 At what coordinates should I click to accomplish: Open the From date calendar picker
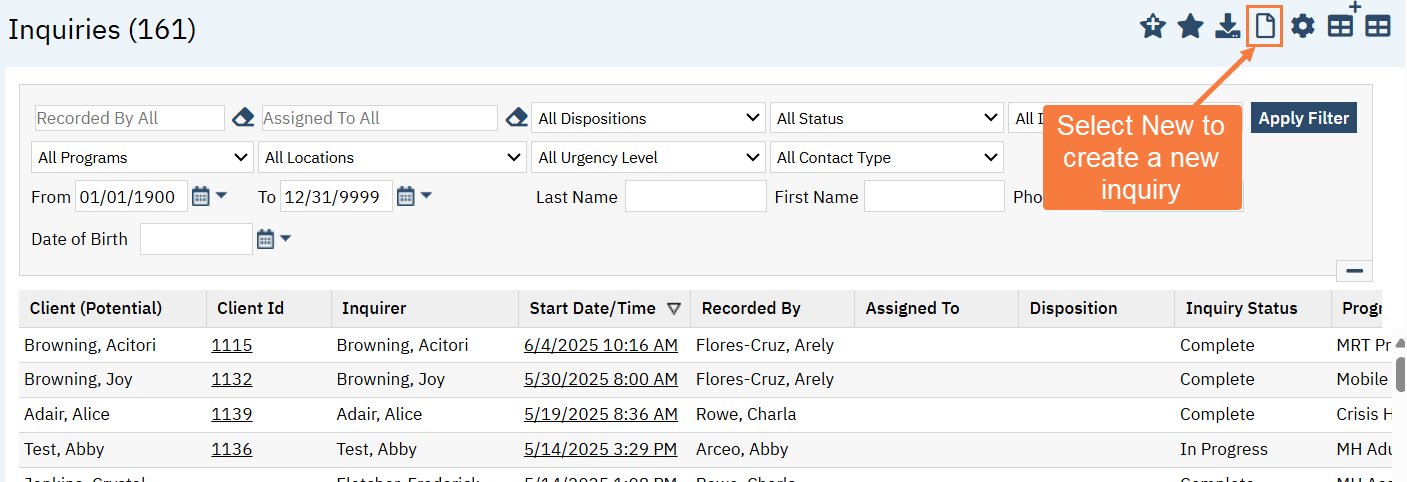coord(201,196)
